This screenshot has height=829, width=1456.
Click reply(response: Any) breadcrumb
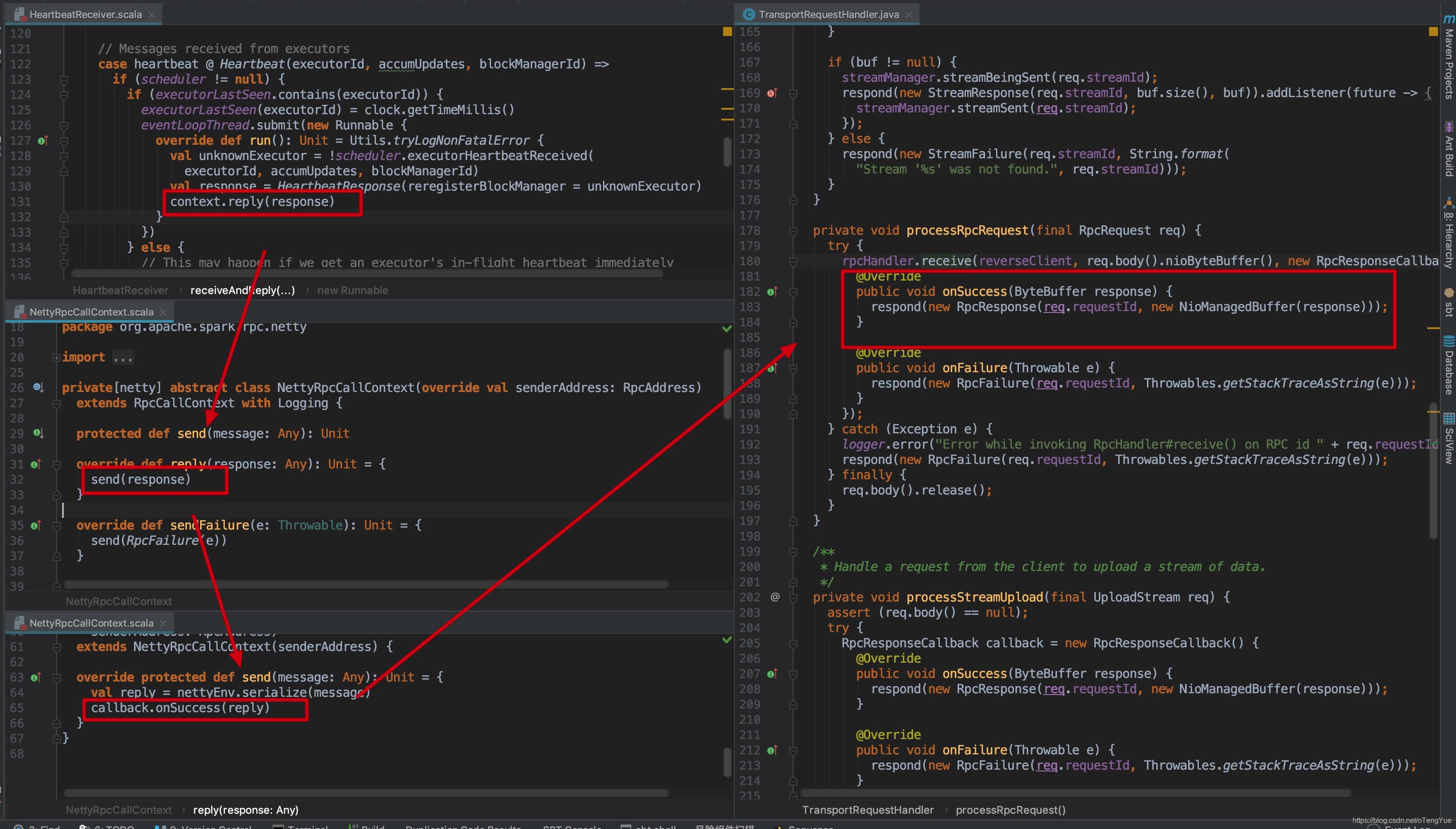coord(246,810)
